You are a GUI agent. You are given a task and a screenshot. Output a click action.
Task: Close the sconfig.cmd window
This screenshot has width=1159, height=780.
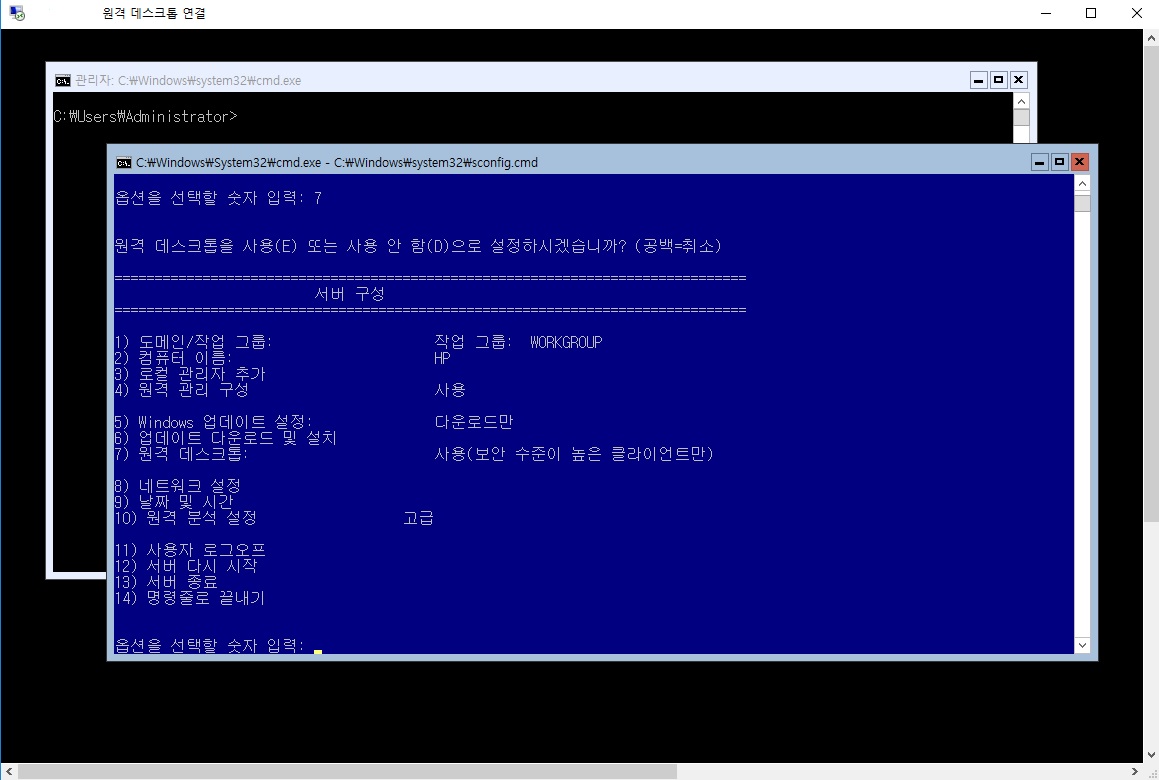(x=1080, y=162)
